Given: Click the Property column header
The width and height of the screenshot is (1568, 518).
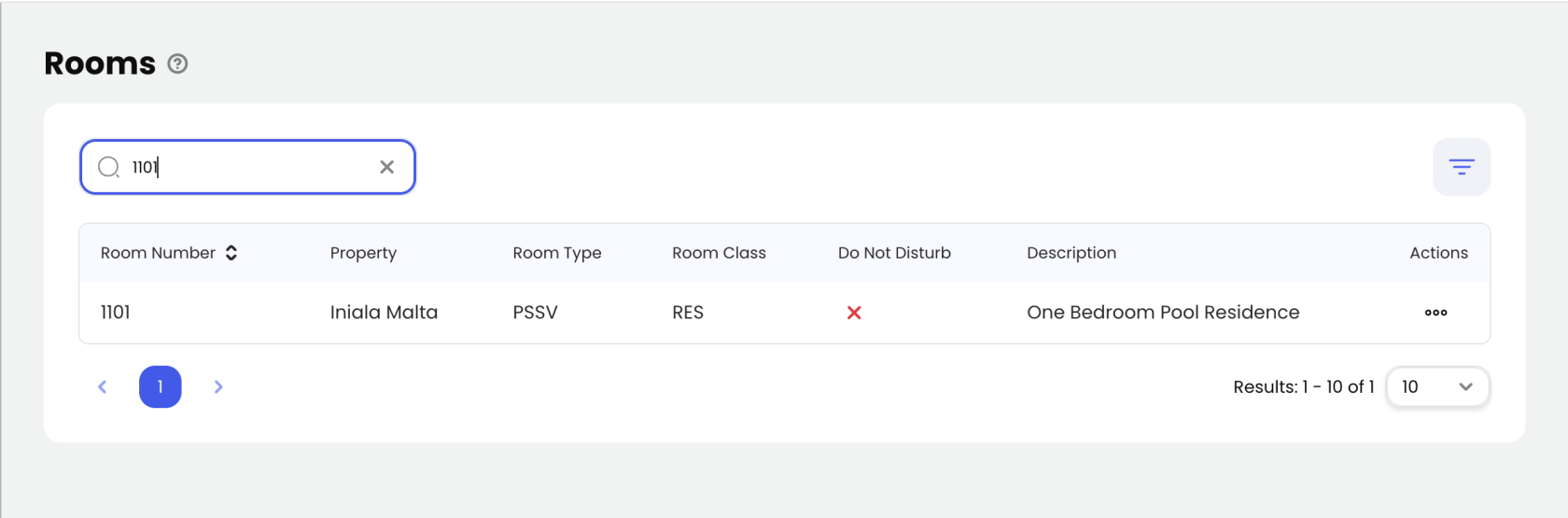Looking at the screenshot, I should (363, 253).
